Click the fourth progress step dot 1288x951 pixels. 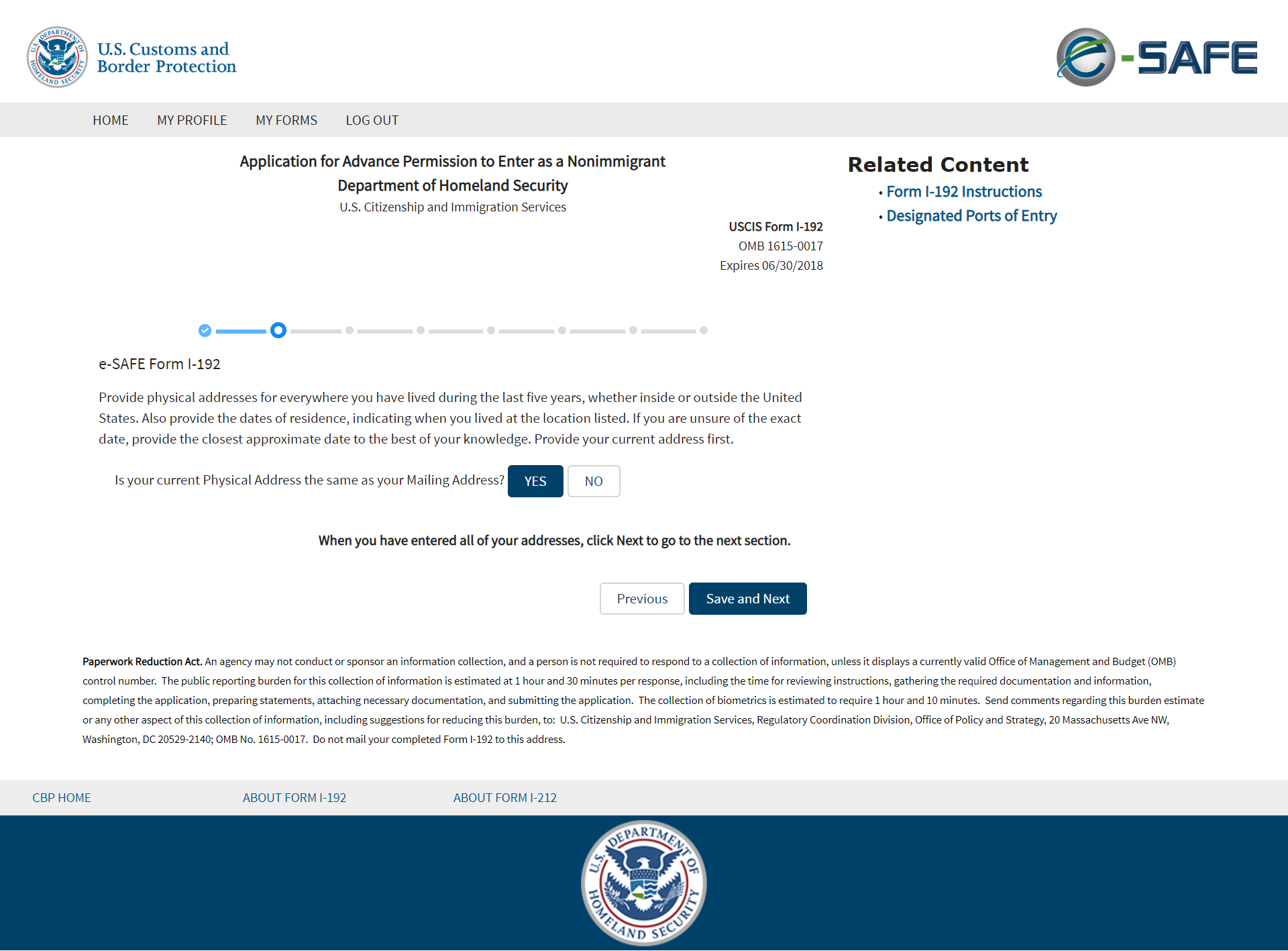pyautogui.click(x=421, y=330)
